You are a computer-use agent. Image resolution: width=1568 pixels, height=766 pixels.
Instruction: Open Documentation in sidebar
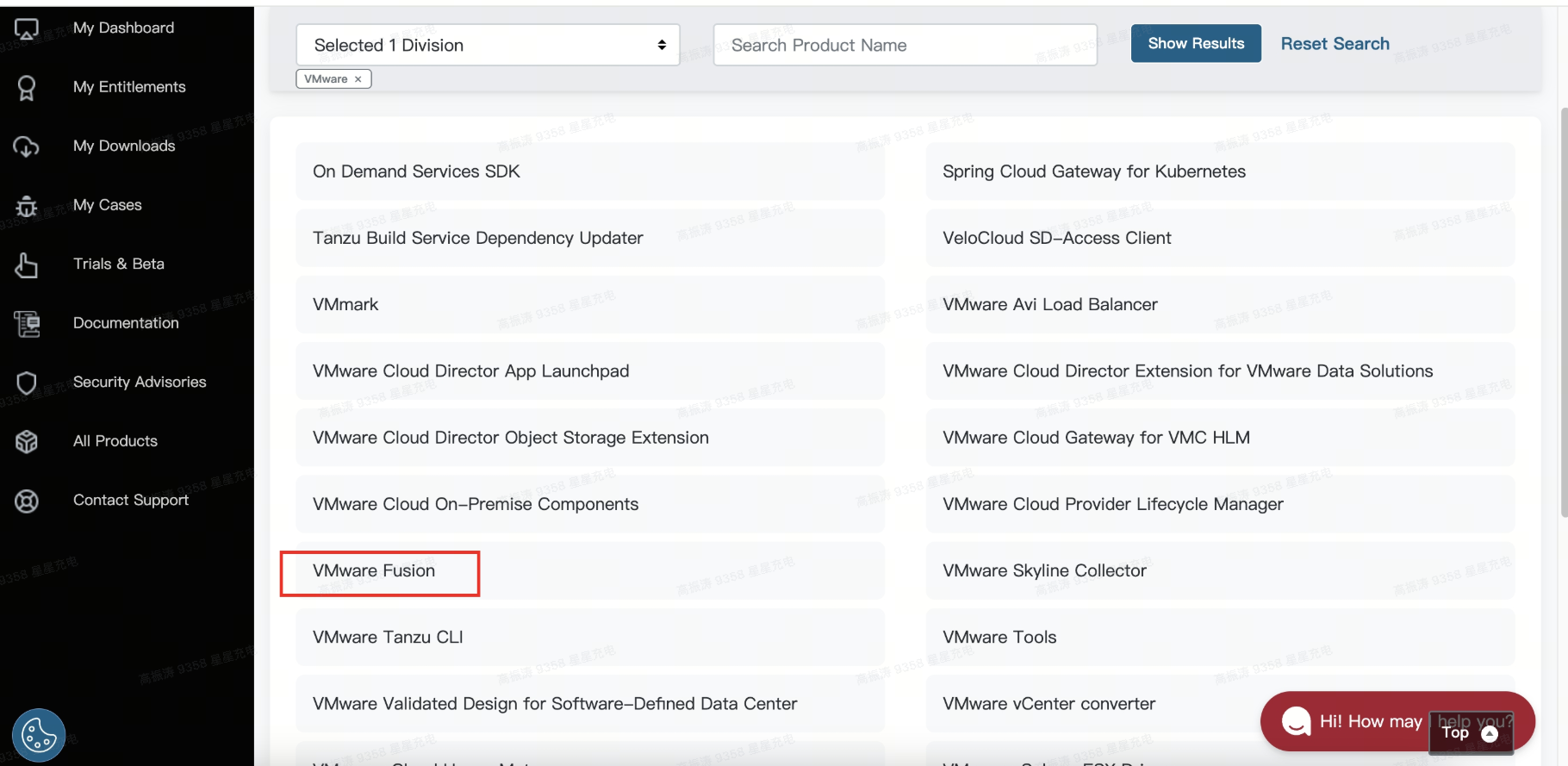126,323
